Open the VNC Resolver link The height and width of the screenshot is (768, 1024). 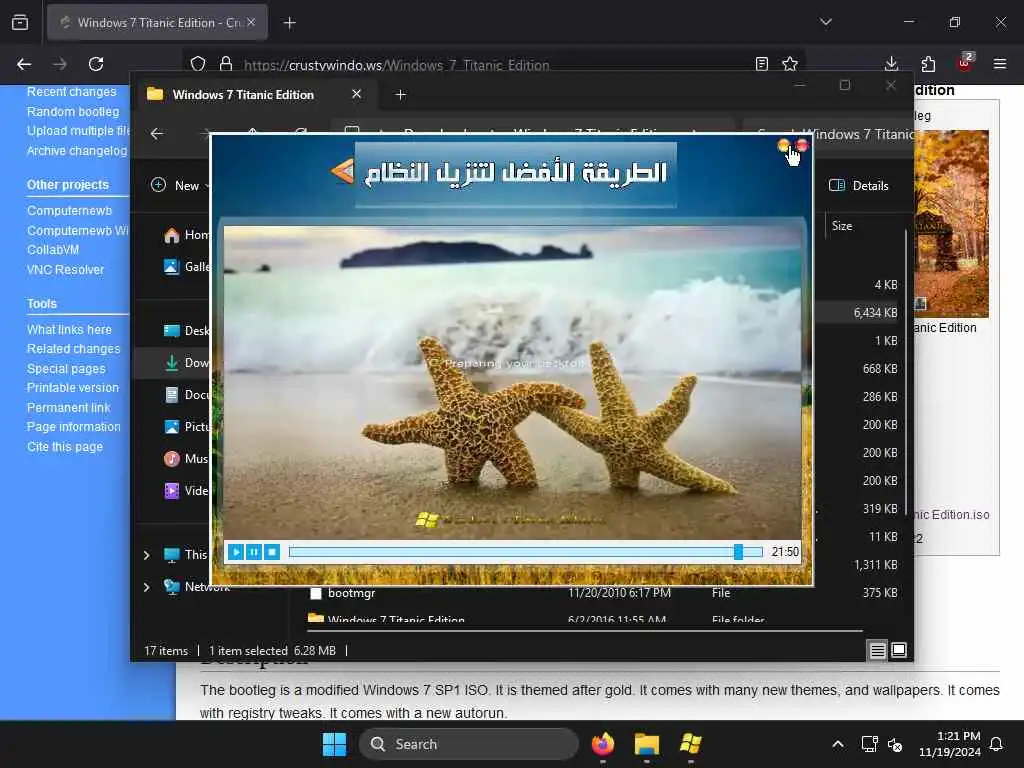pyautogui.click(x=65, y=270)
